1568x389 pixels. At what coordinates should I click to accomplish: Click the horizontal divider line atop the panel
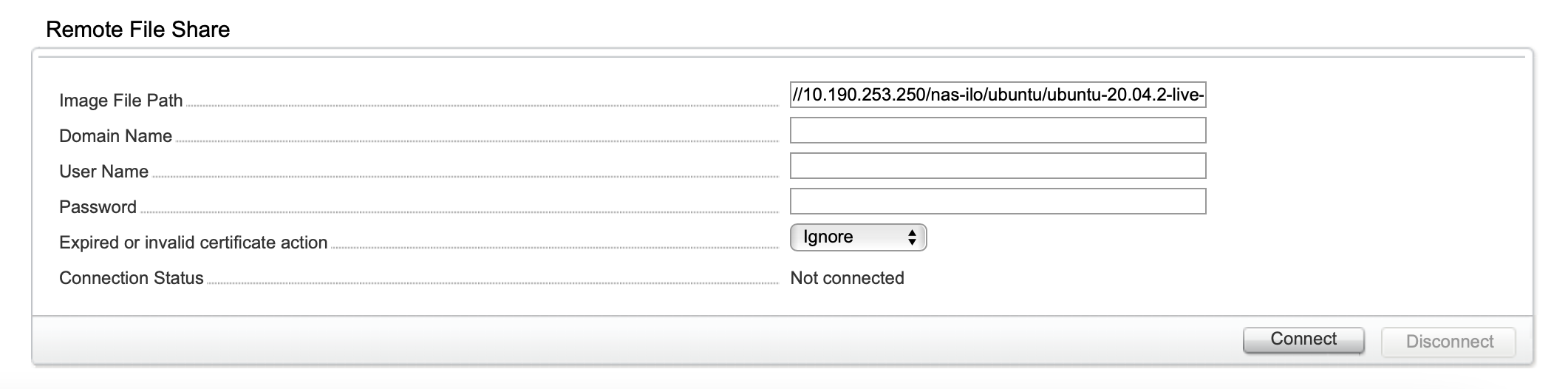(x=782, y=56)
